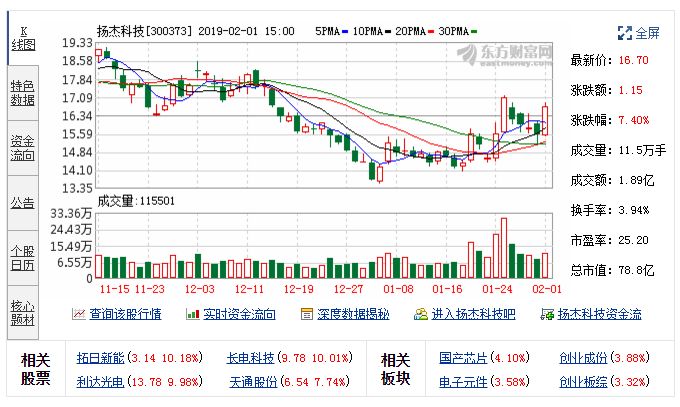This screenshot has height=407, width=680.
Task: Click the chart icon beside 查询该股行情
Action: pyautogui.click(x=78, y=314)
